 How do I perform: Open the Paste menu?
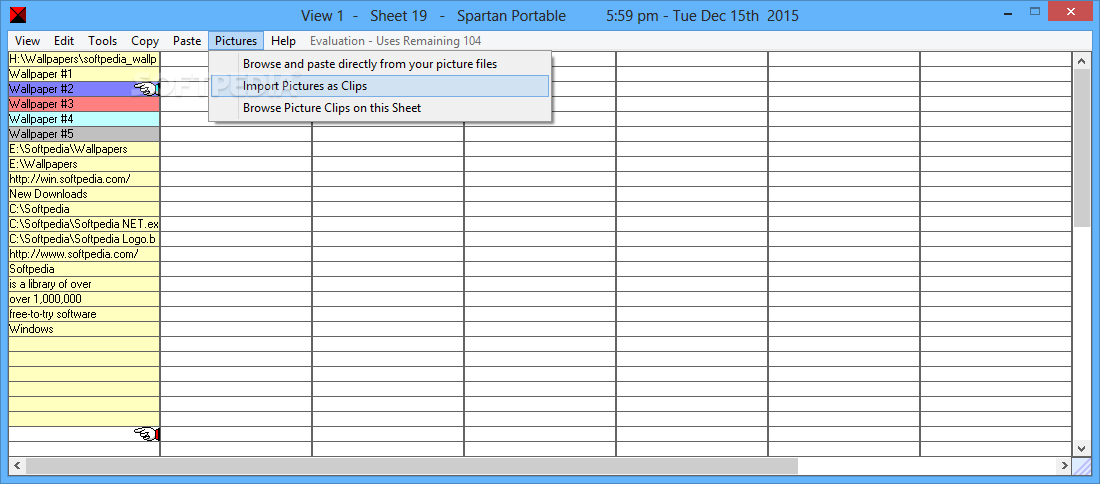tap(187, 41)
